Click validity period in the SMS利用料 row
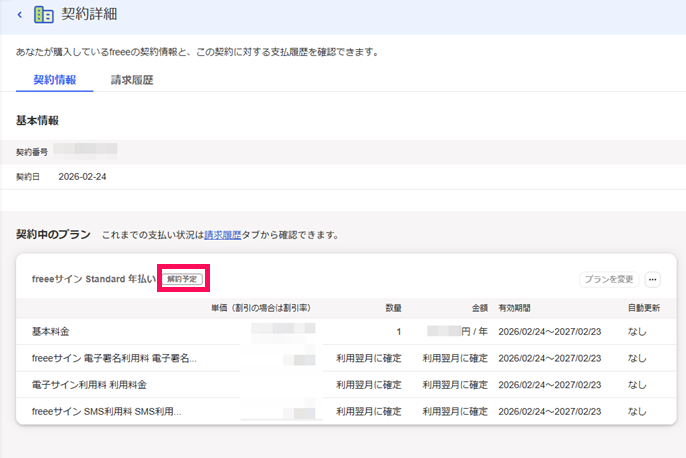 coord(550,412)
